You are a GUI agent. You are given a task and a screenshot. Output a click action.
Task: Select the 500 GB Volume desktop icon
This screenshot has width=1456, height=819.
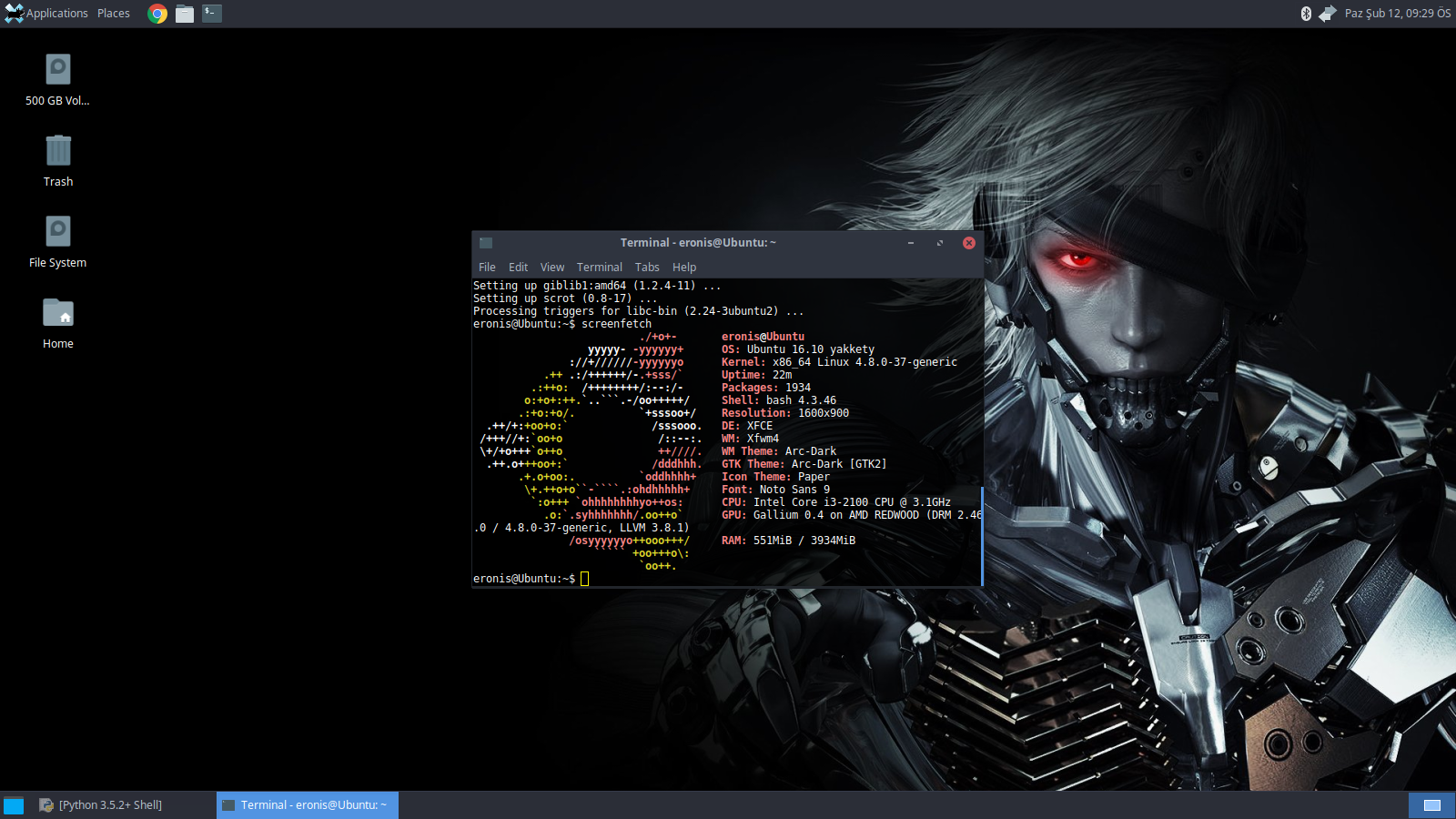tap(57, 80)
